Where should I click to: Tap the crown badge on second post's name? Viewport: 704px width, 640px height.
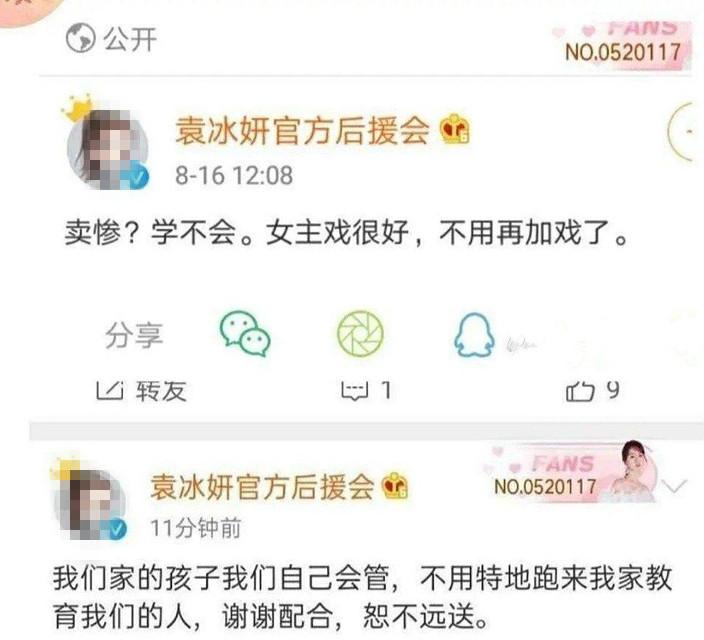coord(394,486)
